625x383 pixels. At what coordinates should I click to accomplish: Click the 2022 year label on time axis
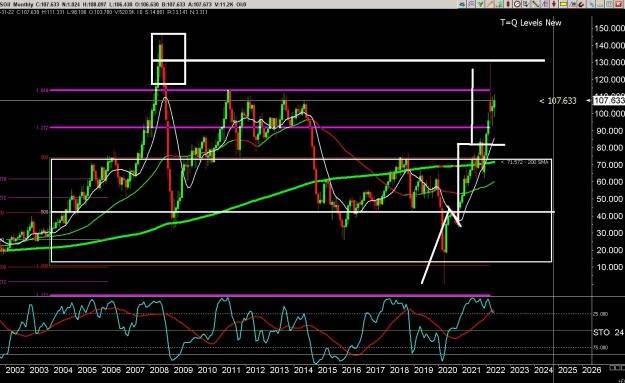(x=495, y=370)
